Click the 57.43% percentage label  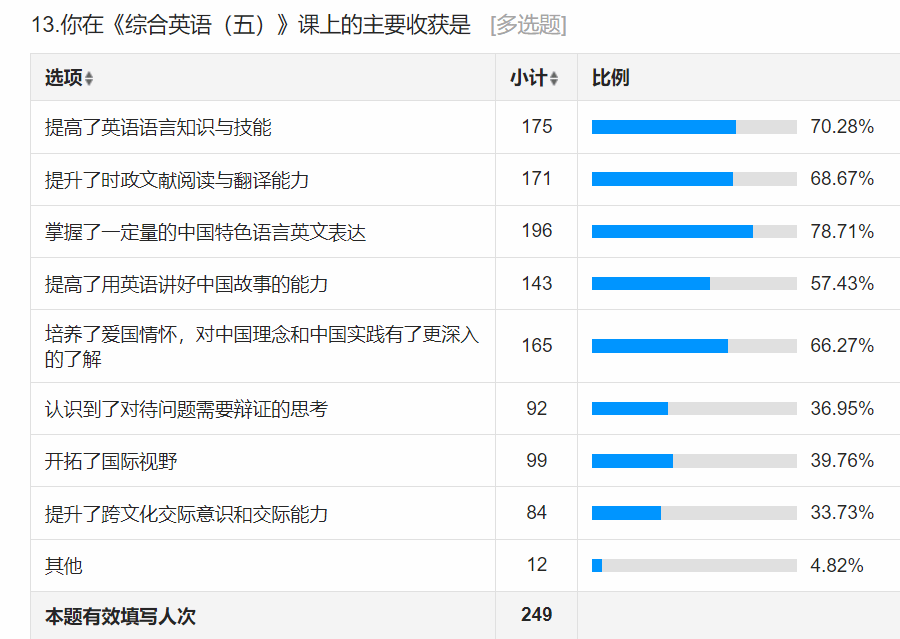[x=842, y=284]
